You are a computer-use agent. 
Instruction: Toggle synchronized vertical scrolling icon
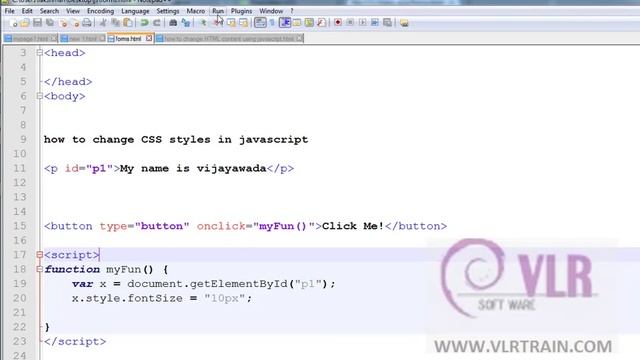[231, 23]
